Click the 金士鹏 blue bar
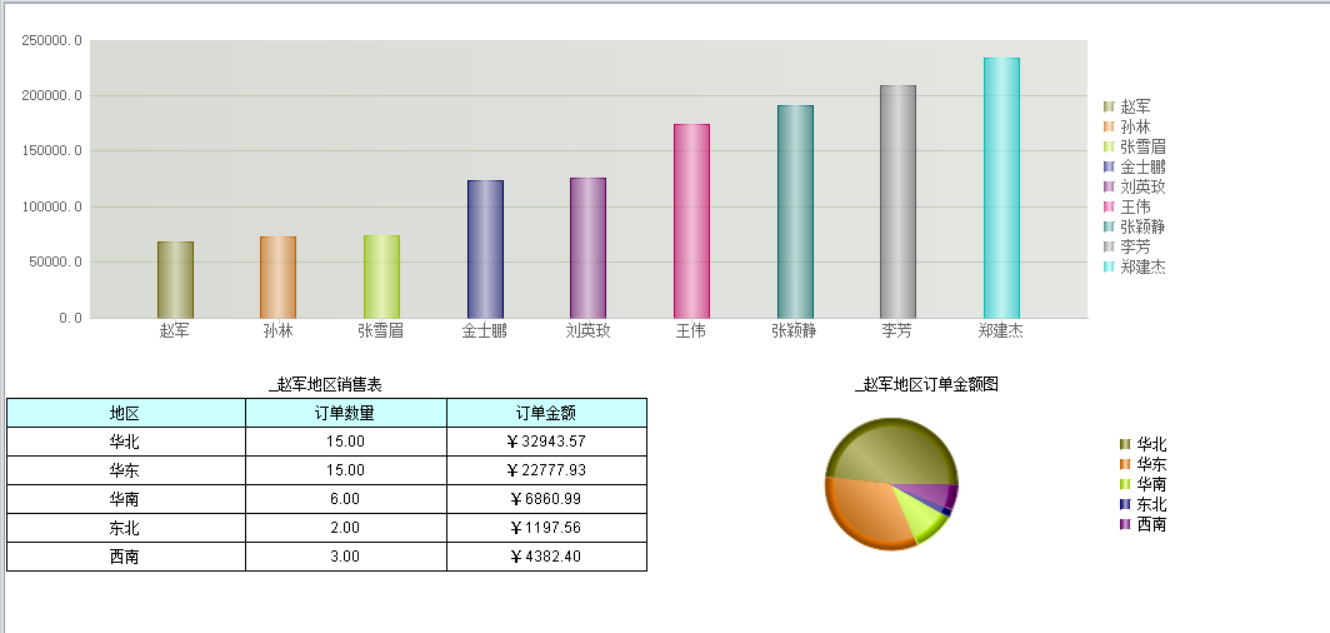 coord(485,250)
